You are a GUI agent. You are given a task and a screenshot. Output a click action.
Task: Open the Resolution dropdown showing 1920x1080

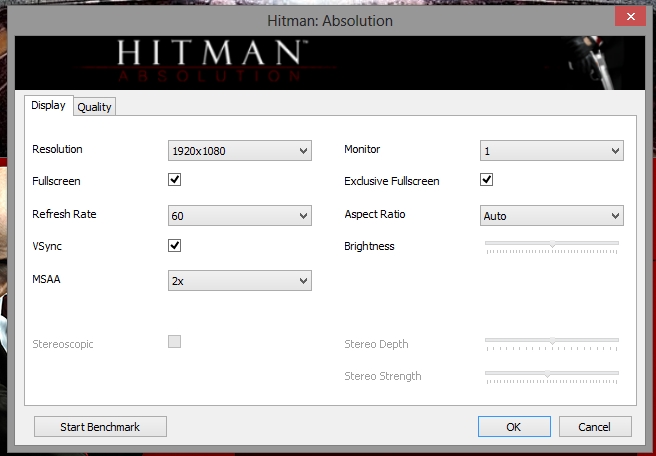(x=240, y=151)
